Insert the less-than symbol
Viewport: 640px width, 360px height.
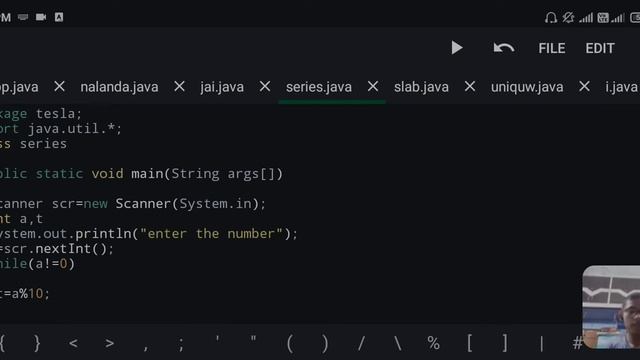(73, 343)
